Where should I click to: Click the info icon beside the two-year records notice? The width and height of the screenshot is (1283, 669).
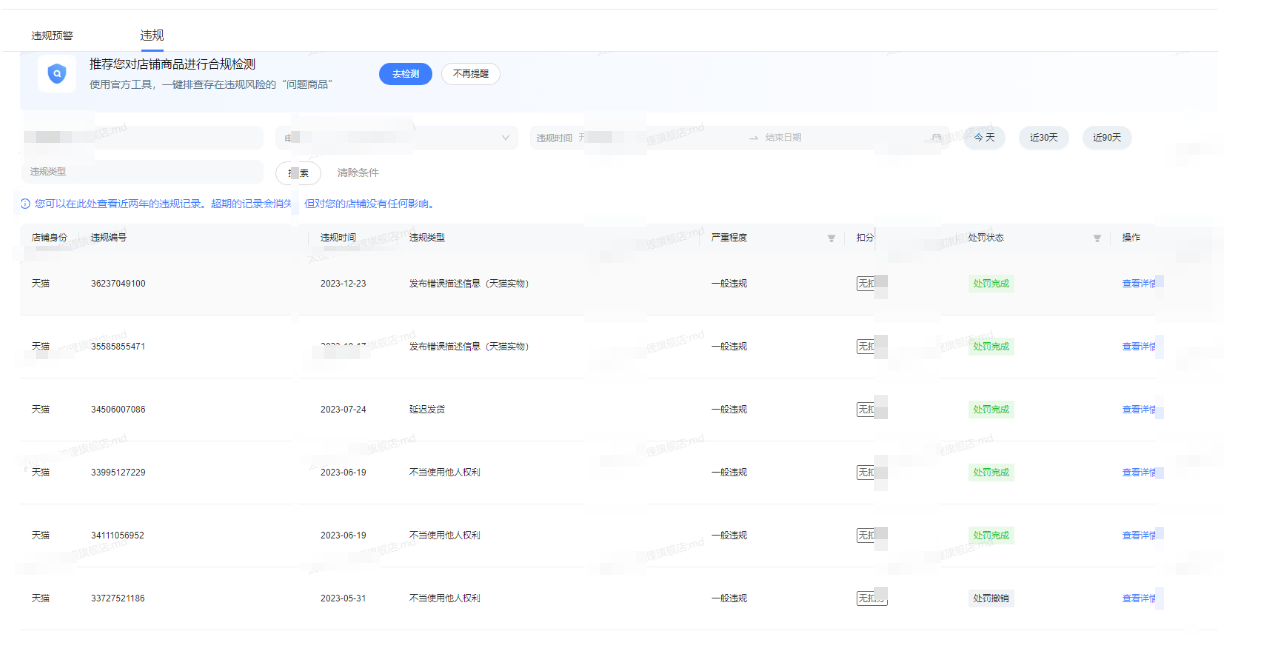[25, 204]
